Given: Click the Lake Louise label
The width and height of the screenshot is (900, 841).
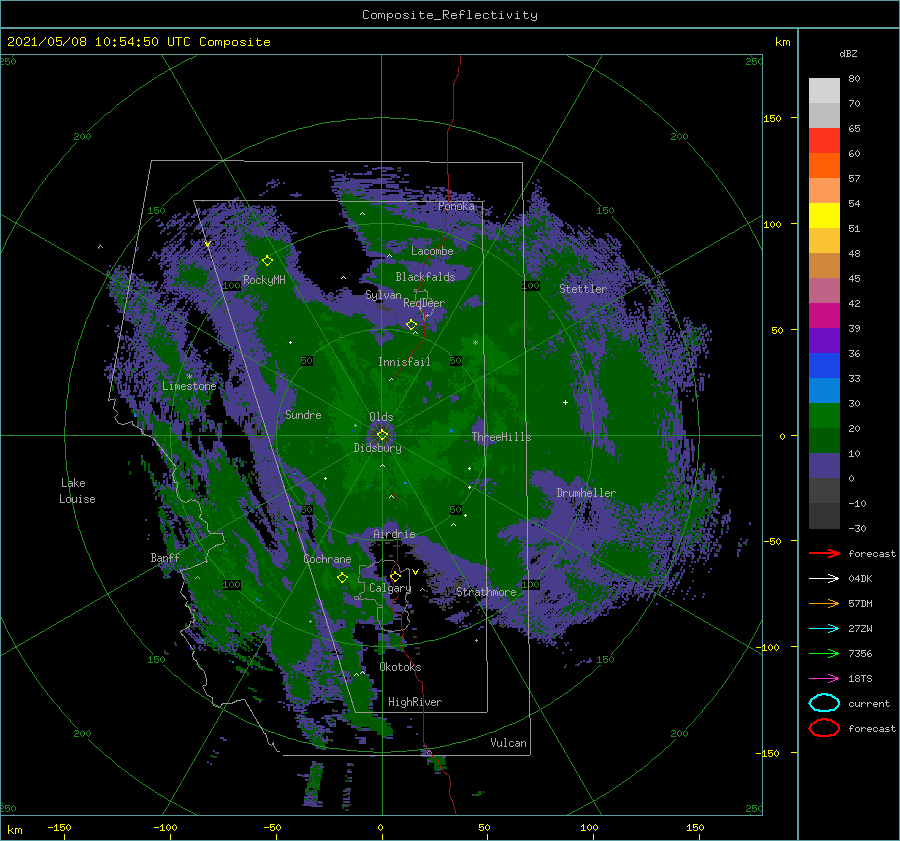Looking at the screenshot, I should [77, 491].
